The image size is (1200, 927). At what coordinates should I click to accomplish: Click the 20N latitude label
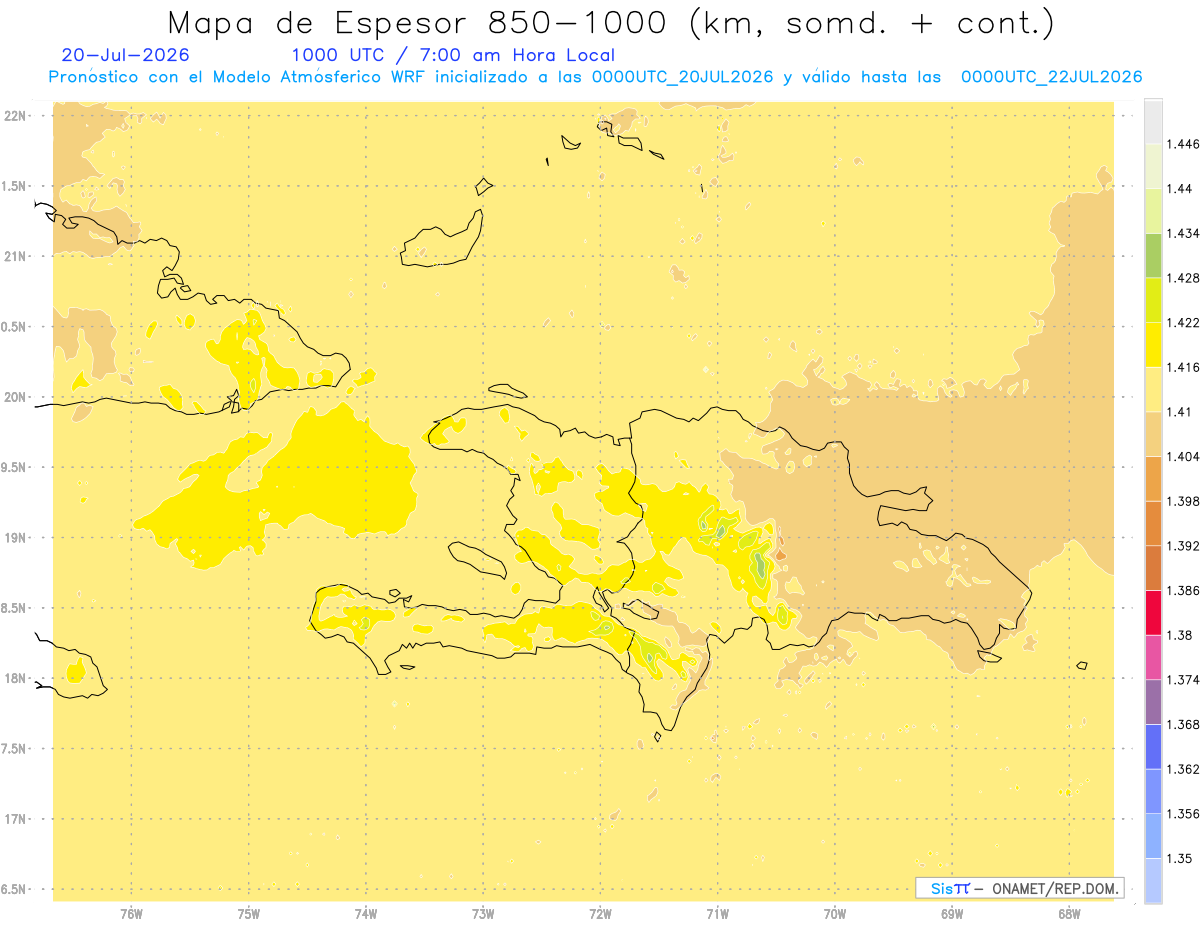pyautogui.click(x=16, y=397)
